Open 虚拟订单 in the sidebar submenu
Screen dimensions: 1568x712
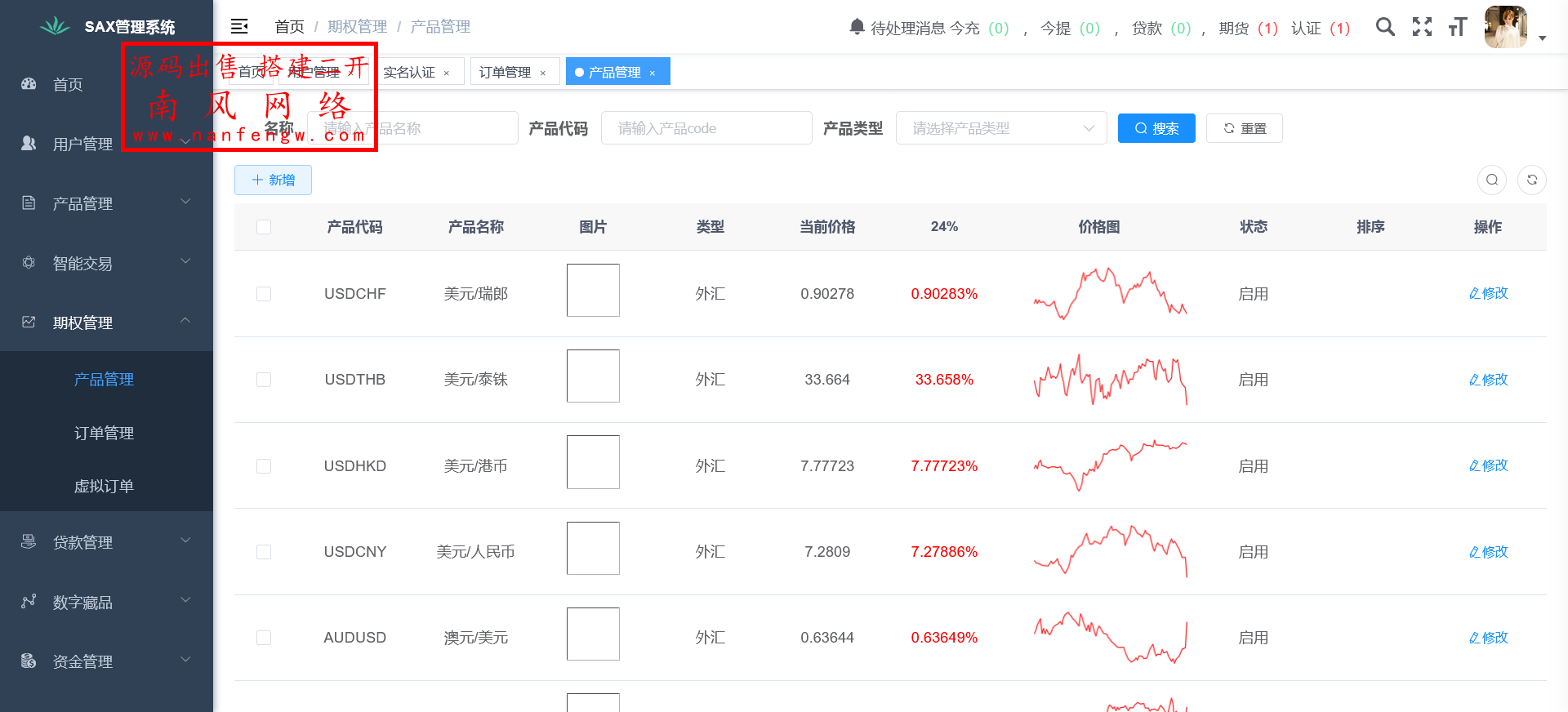(x=104, y=486)
